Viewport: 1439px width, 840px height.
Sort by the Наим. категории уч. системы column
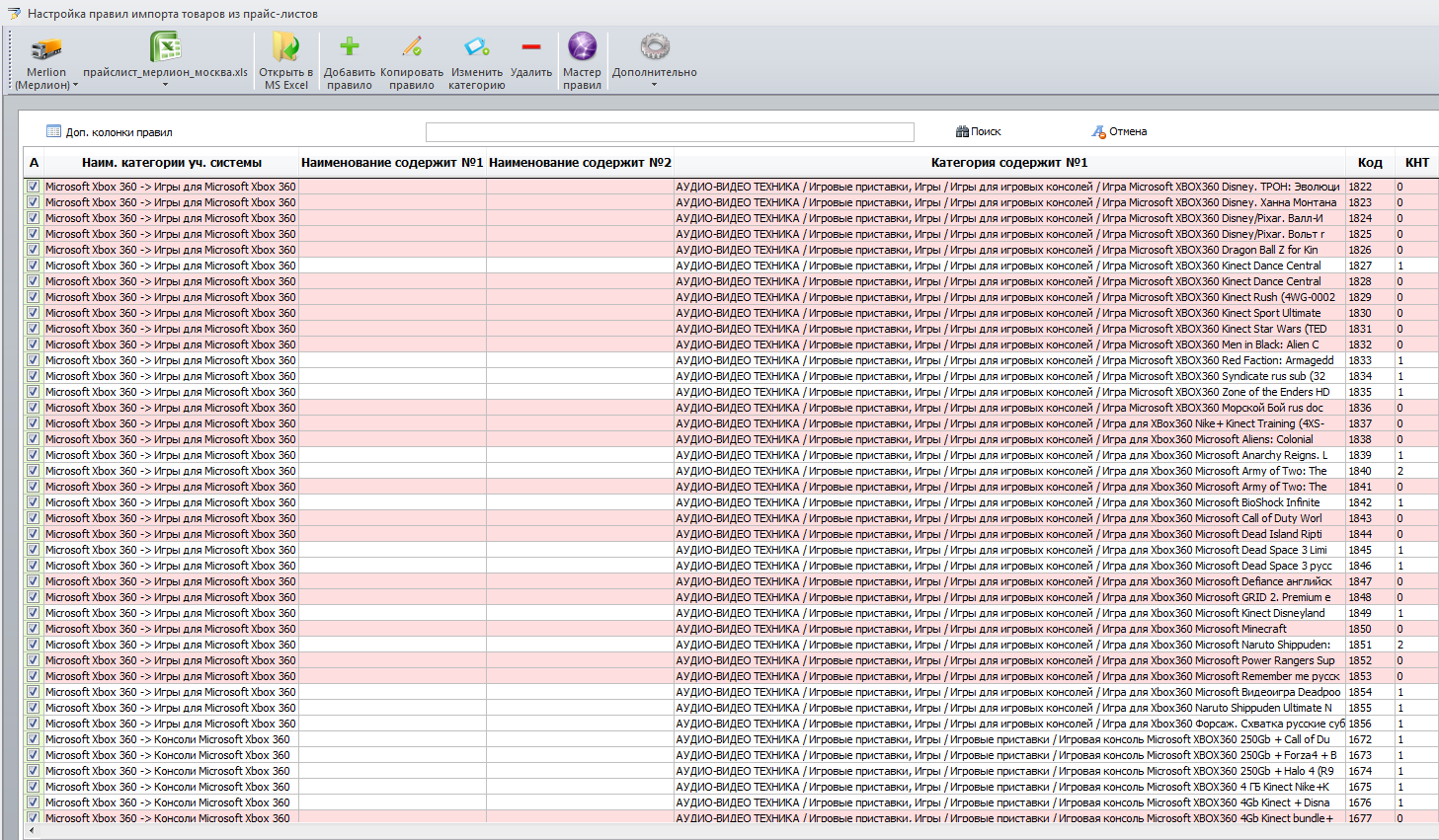coord(171,163)
